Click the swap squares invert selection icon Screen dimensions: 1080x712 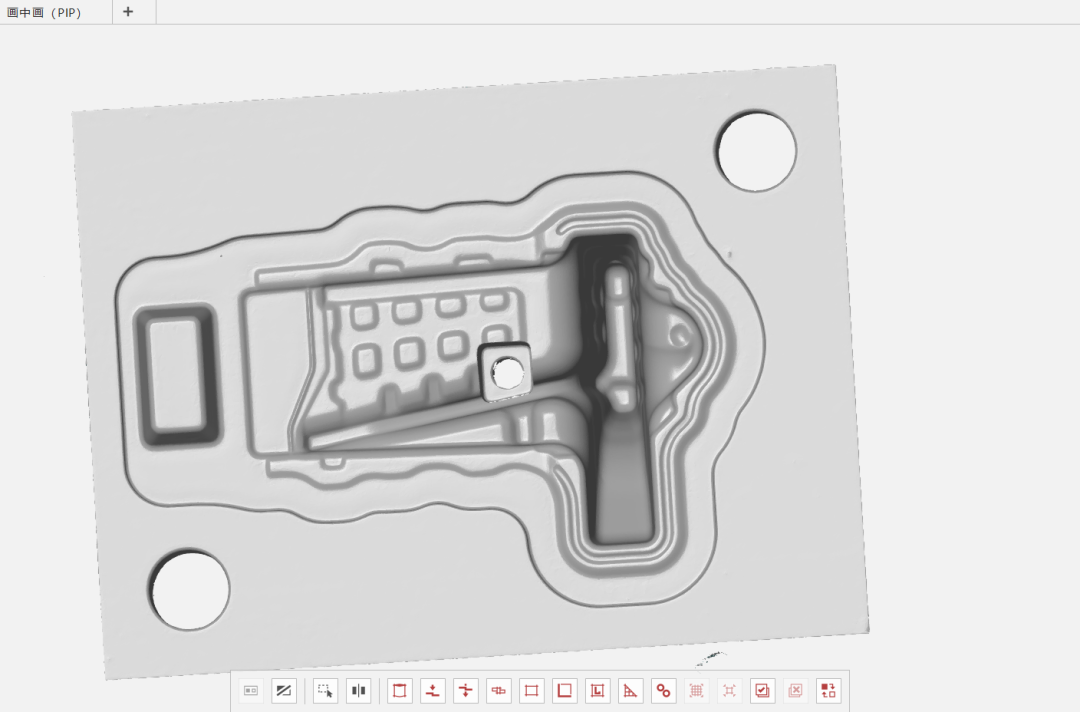click(x=829, y=691)
